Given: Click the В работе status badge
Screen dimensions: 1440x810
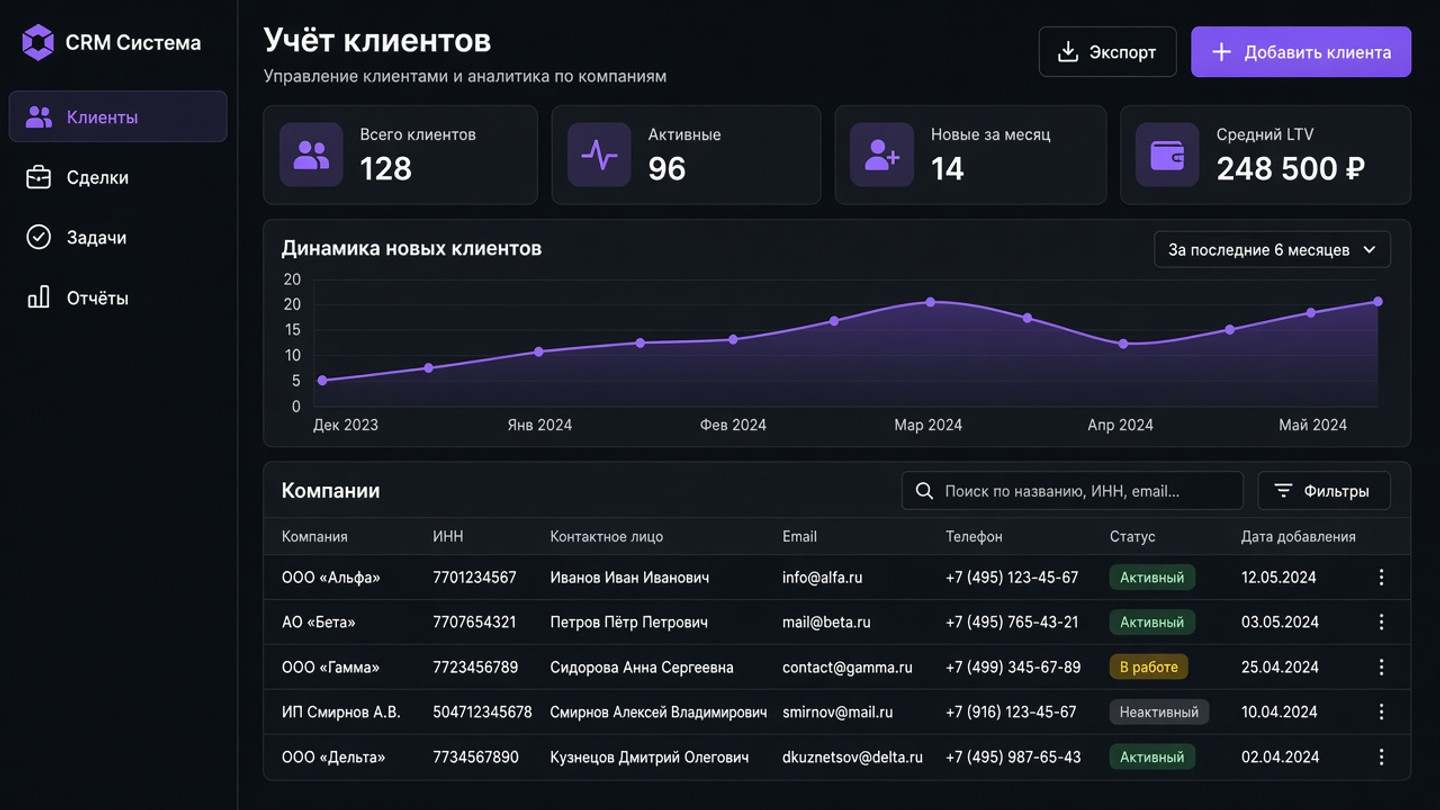Looking at the screenshot, I should pyautogui.click(x=1149, y=667).
